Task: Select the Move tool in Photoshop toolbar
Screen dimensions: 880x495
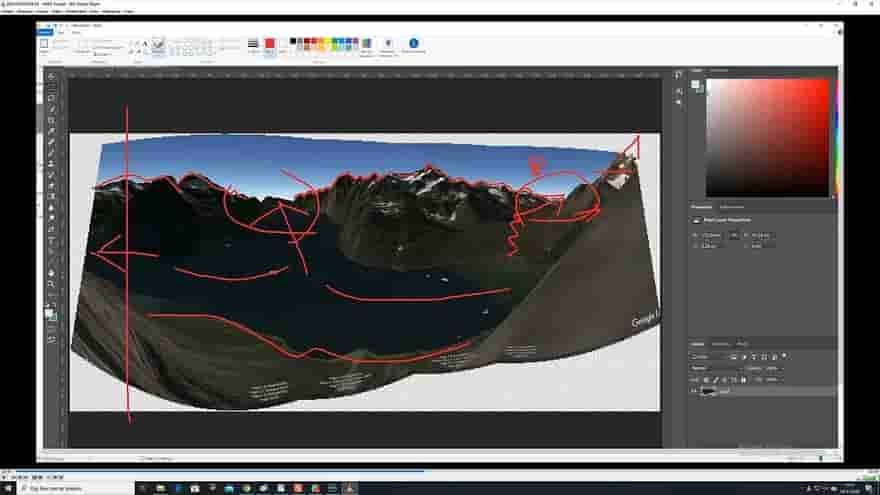Action: [51, 77]
